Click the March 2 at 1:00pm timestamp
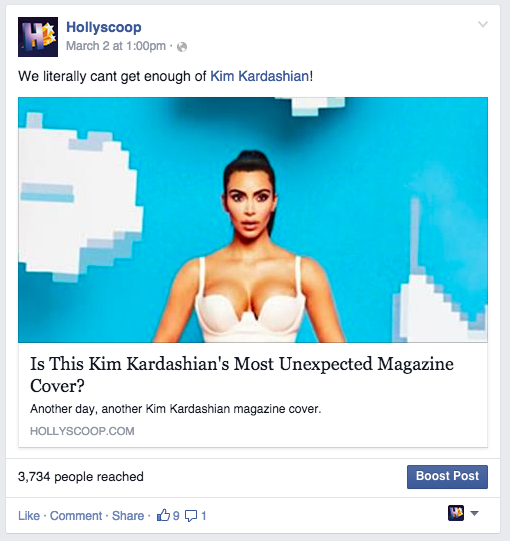 [116, 46]
